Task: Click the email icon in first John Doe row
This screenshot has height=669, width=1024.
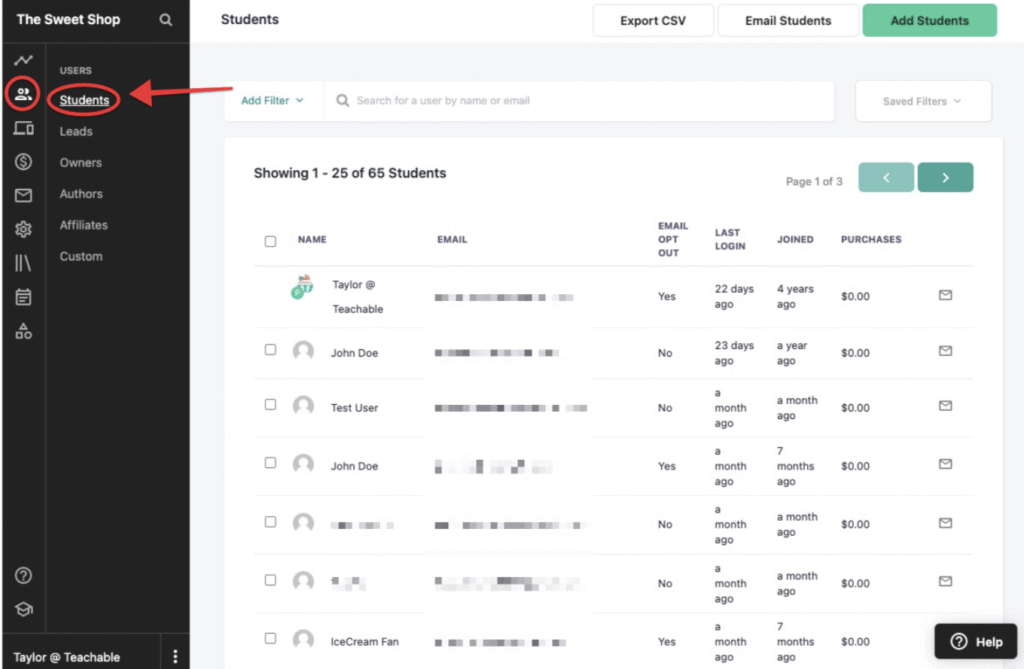Action: click(x=945, y=351)
